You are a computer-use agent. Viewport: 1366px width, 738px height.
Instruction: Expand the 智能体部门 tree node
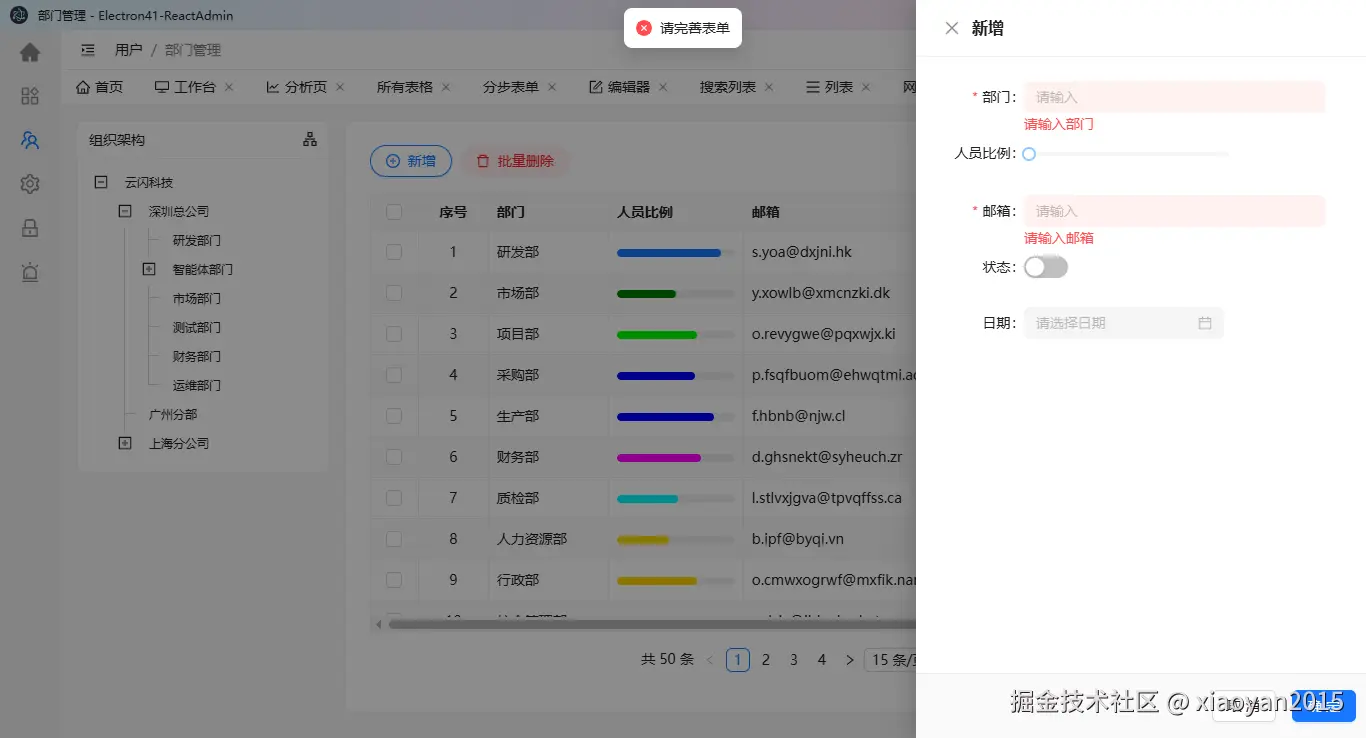click(149, 270)
